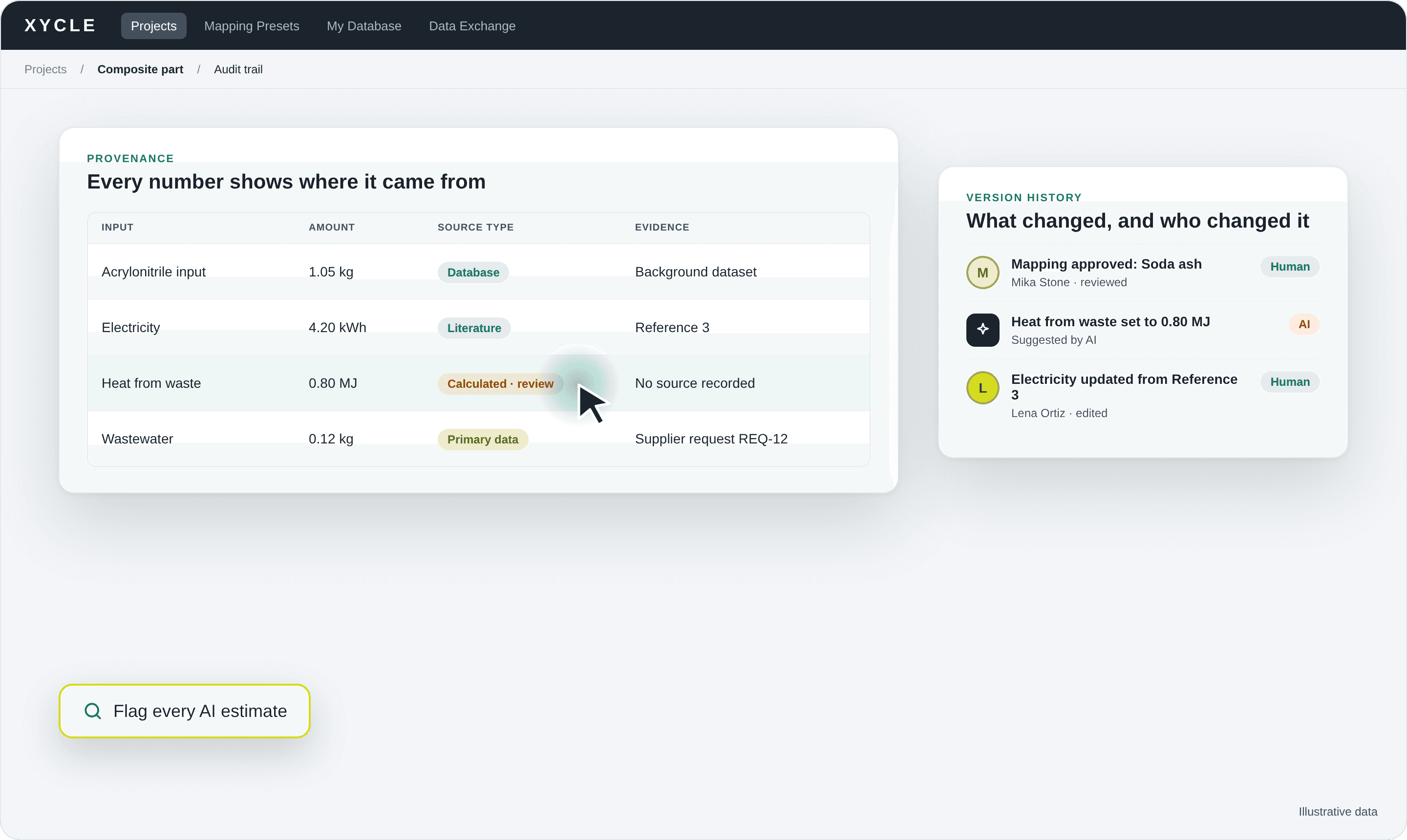Click Suggested by AI subtitle
Screen dimensions: 1407x840
click(x=1053, y=339)
